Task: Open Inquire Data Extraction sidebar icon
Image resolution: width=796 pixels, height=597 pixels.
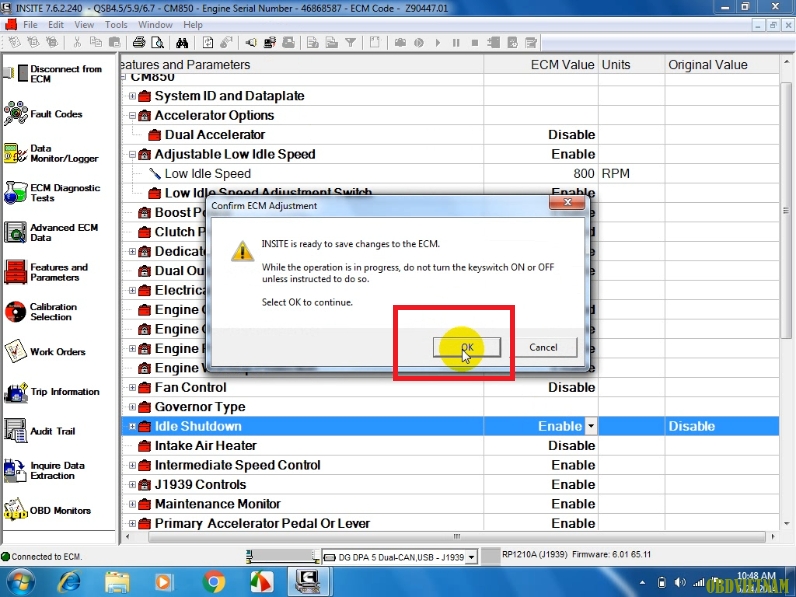Action: (15, 471)
